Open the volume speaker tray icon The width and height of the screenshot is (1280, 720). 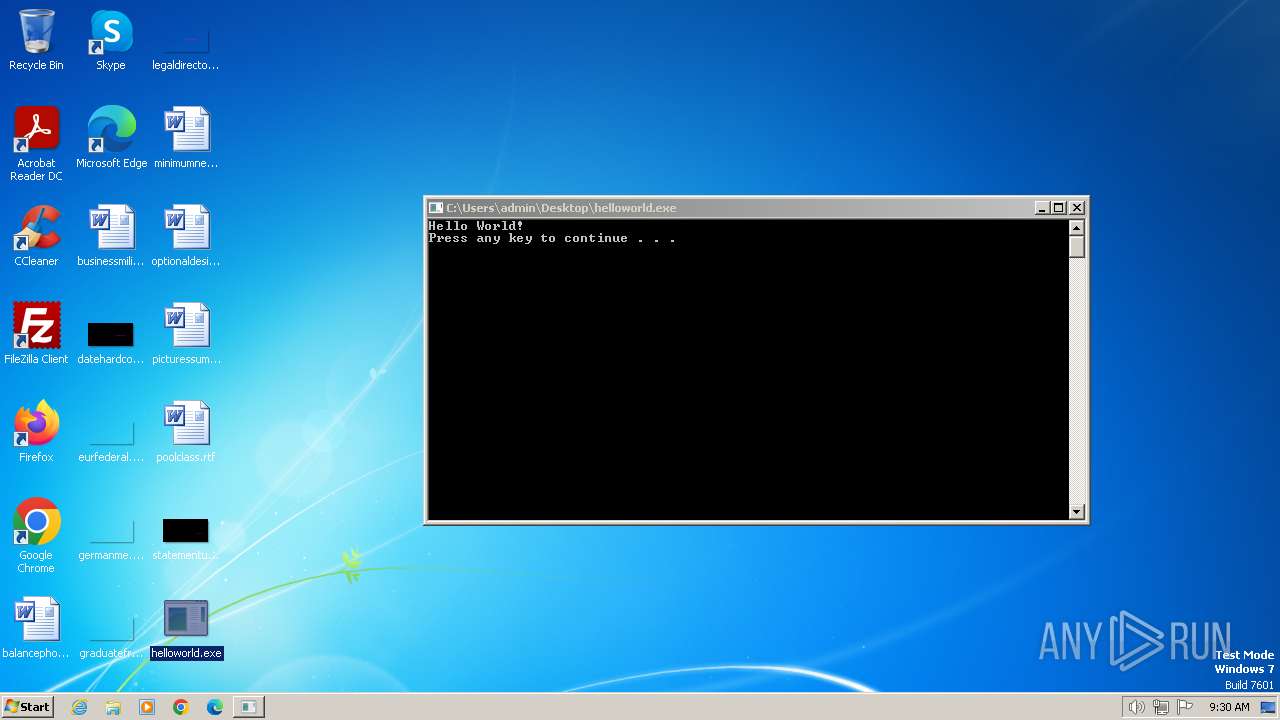1136,707
